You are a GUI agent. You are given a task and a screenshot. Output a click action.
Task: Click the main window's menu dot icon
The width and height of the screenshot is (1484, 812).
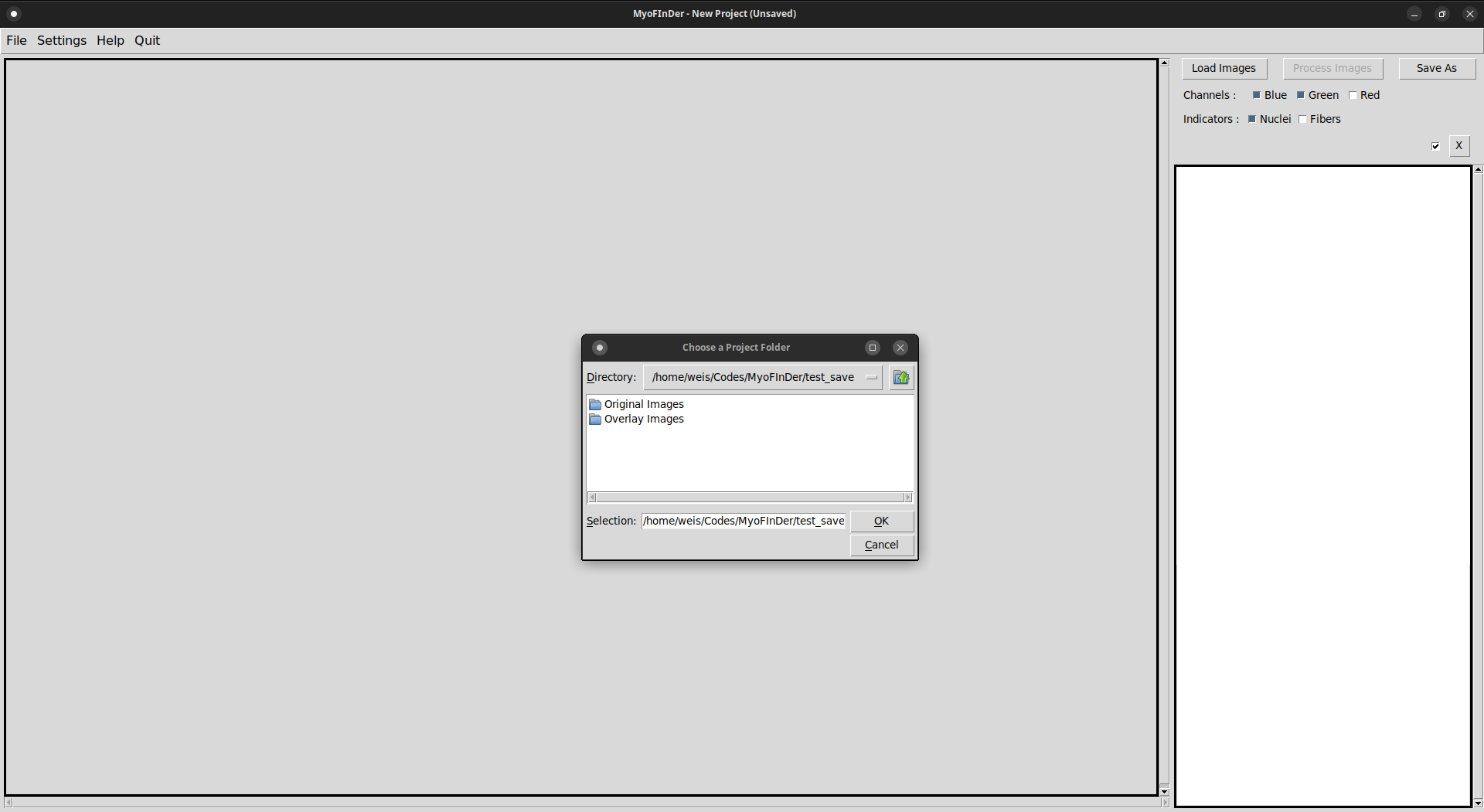tap(14, 14)
